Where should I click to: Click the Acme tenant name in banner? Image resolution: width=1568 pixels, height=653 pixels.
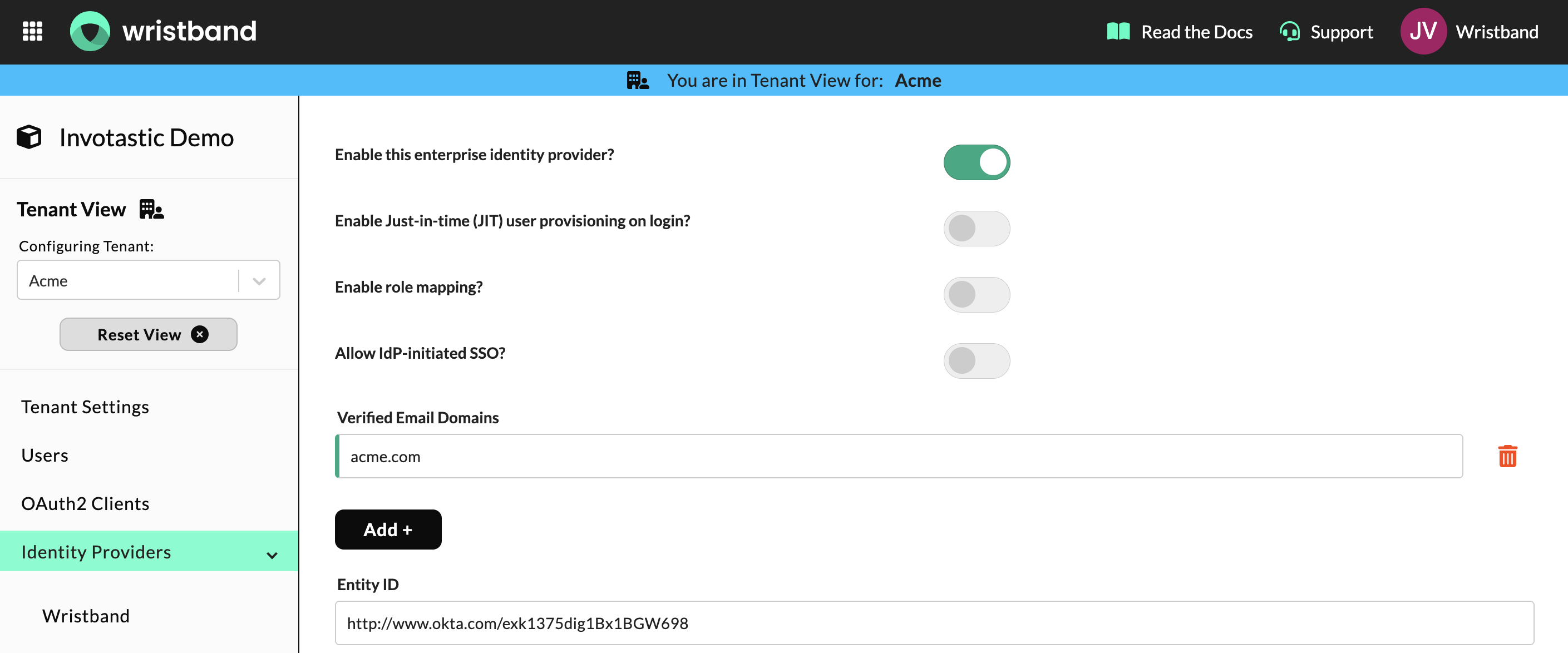pyautogui.click(x=918, y=80)
